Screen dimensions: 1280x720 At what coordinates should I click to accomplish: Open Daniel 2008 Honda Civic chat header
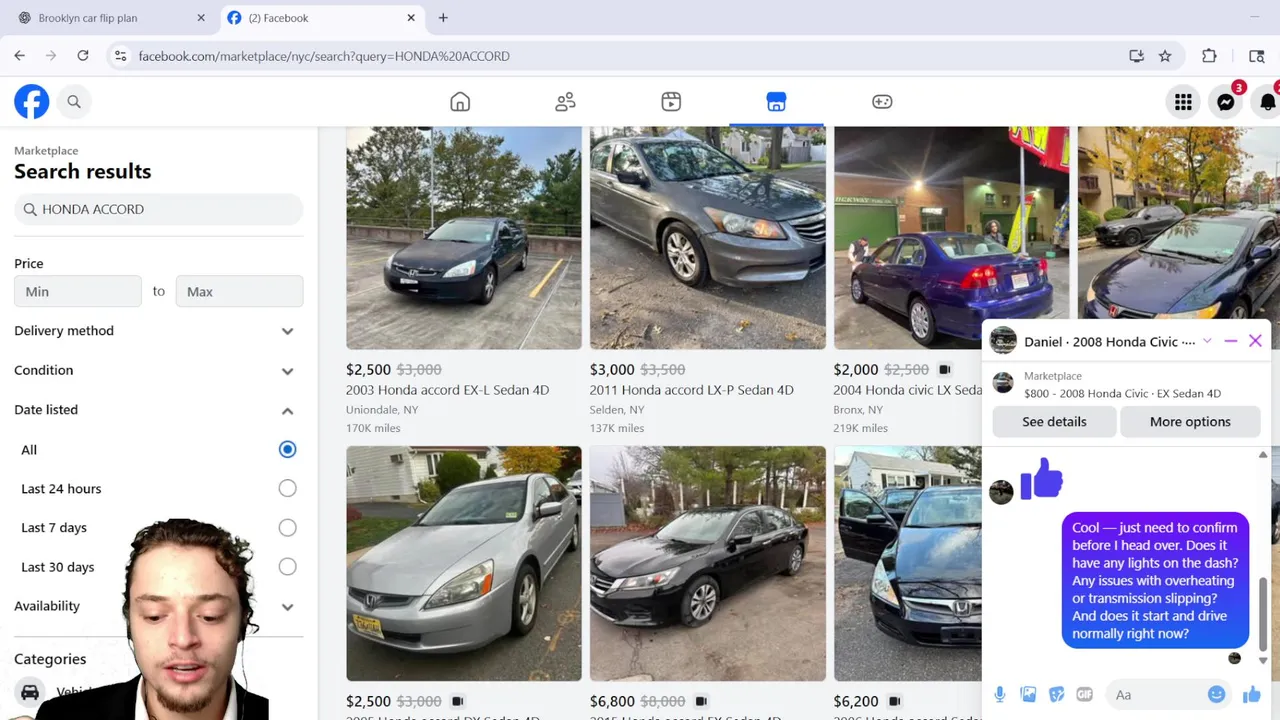click(1109, 341)
